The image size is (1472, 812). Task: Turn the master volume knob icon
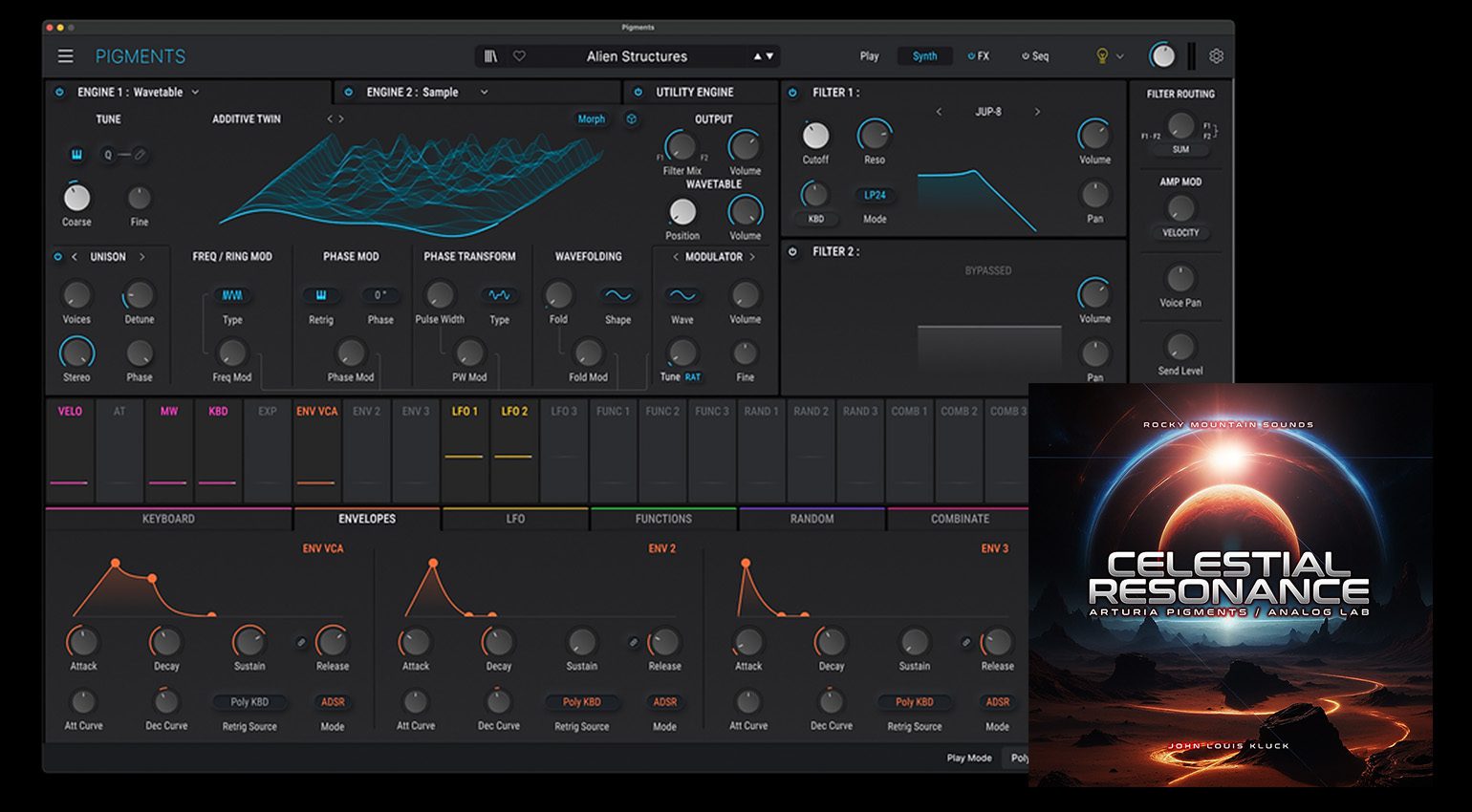(x=1162, y=56)
